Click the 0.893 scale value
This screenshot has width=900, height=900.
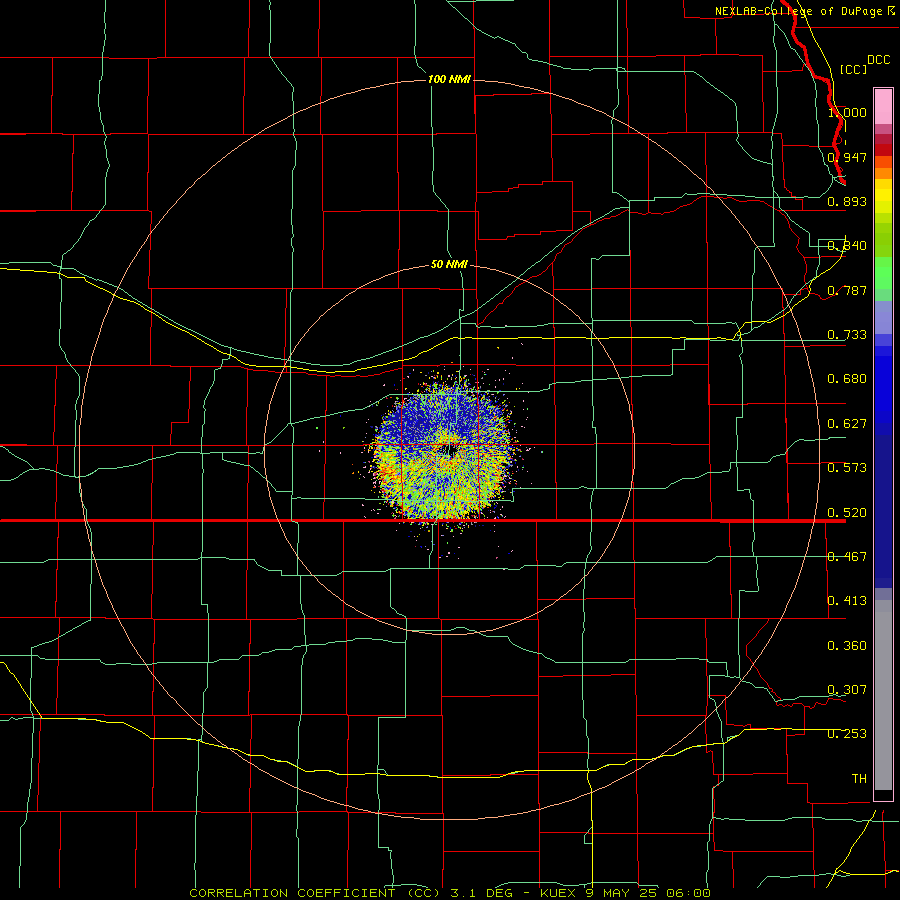tap(847, 201)
